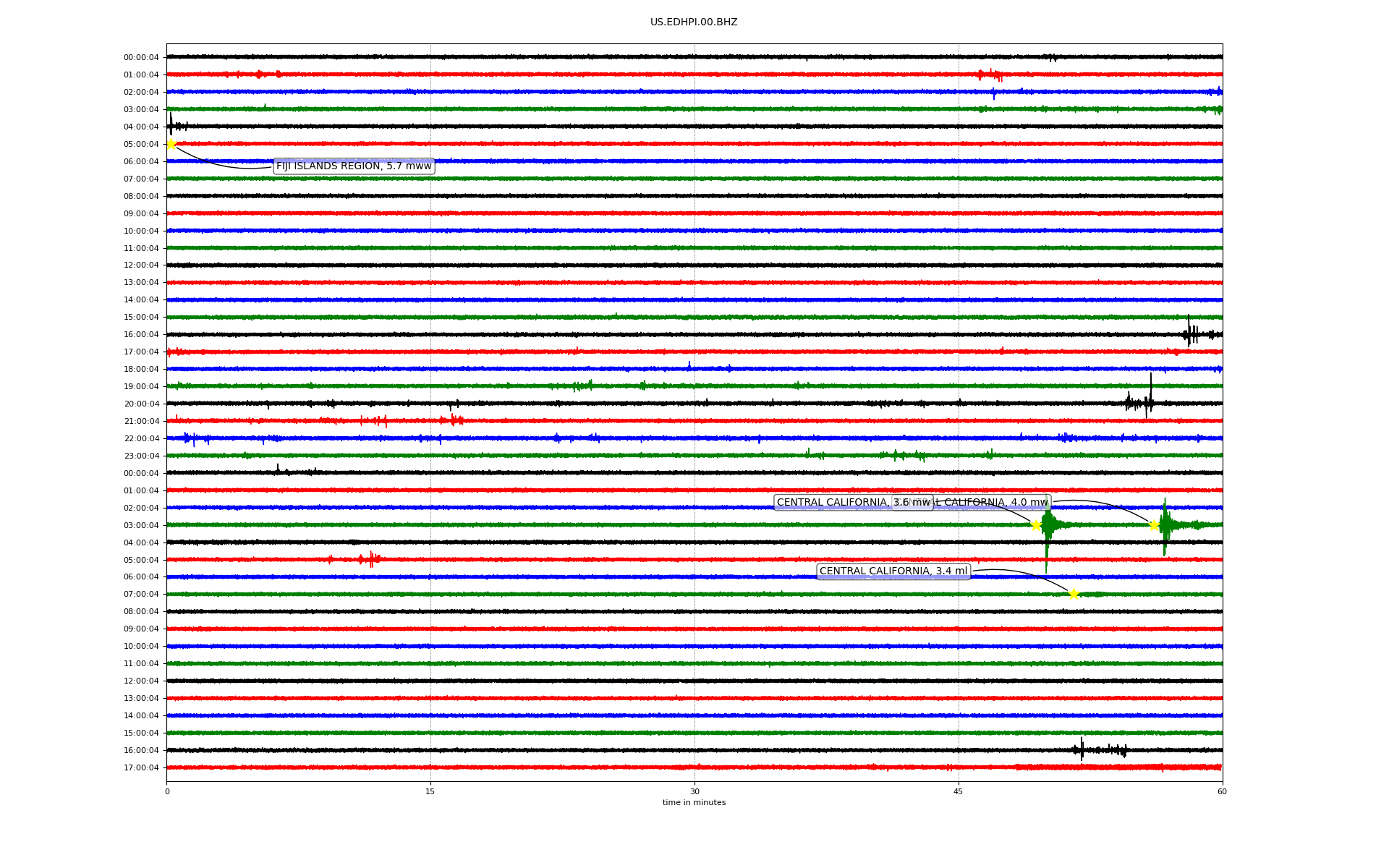Click the CENTRAL CALIFORNIA, 3.6 annotation label
Viewport: 1389px width, 868px height.
tap(832, 503)
